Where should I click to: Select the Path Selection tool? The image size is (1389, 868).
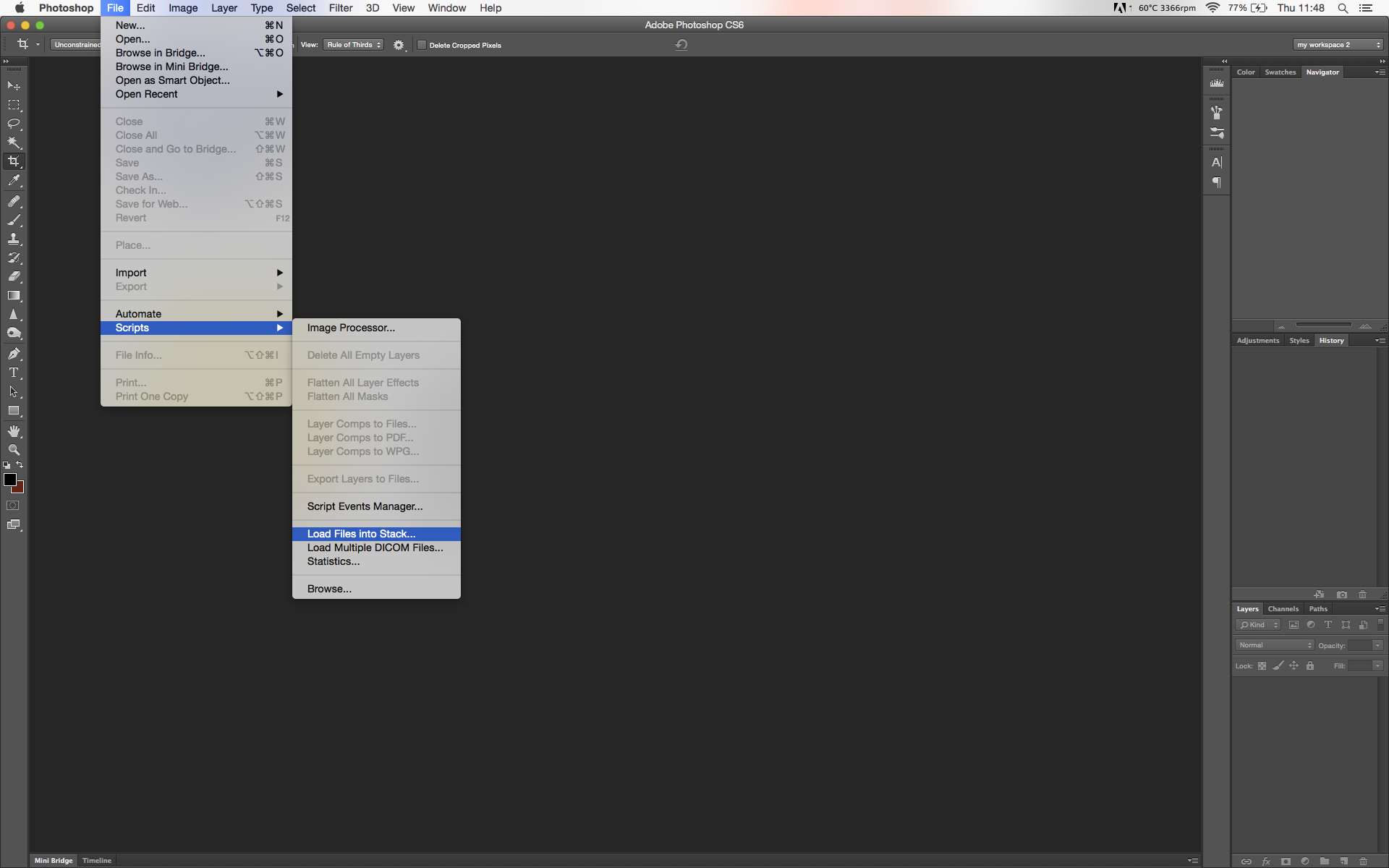(14, 391)
